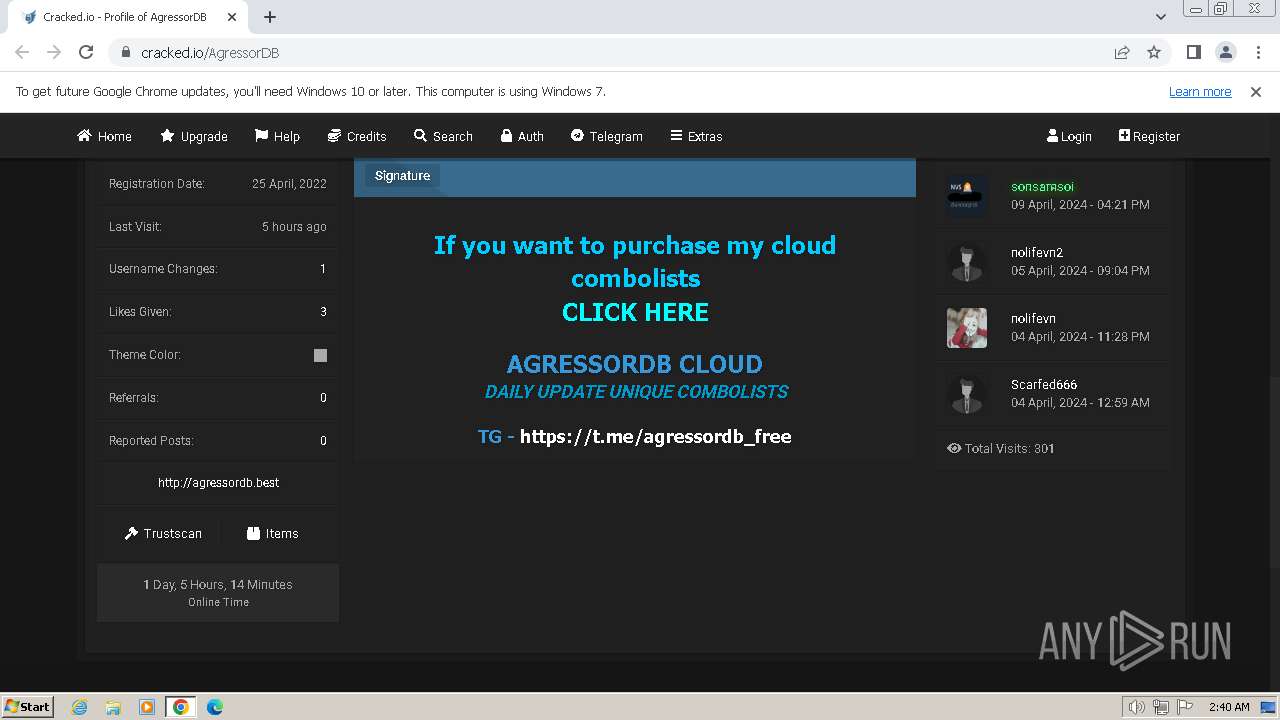The width and height of the screenshot is (1280, 720).
Task: Open the Chrome profile icon
Action: (x=1225, y=52)
